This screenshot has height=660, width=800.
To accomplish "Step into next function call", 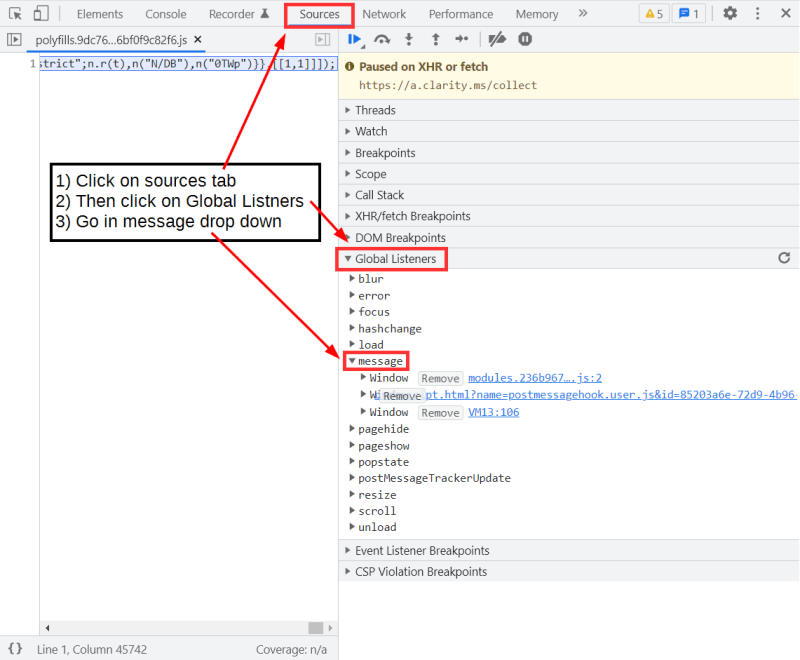I will [409, 39].
